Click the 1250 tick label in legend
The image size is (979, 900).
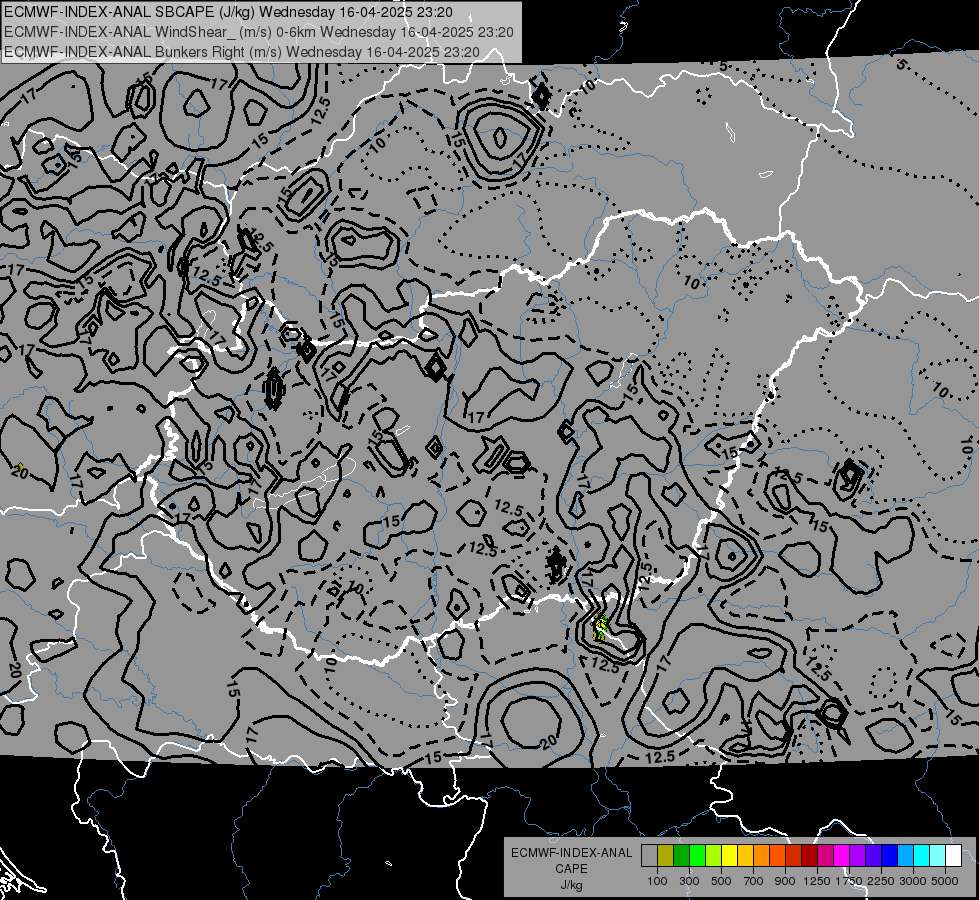click(817, 881)
